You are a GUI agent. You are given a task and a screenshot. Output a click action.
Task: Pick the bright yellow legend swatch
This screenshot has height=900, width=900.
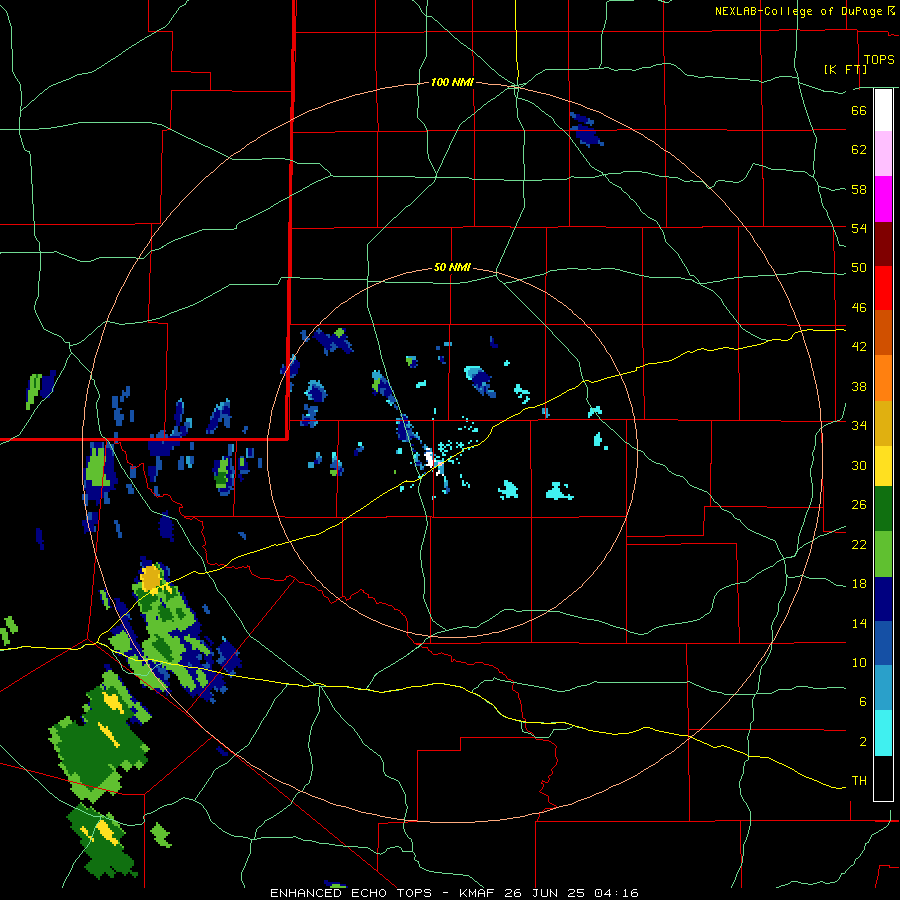883,466
